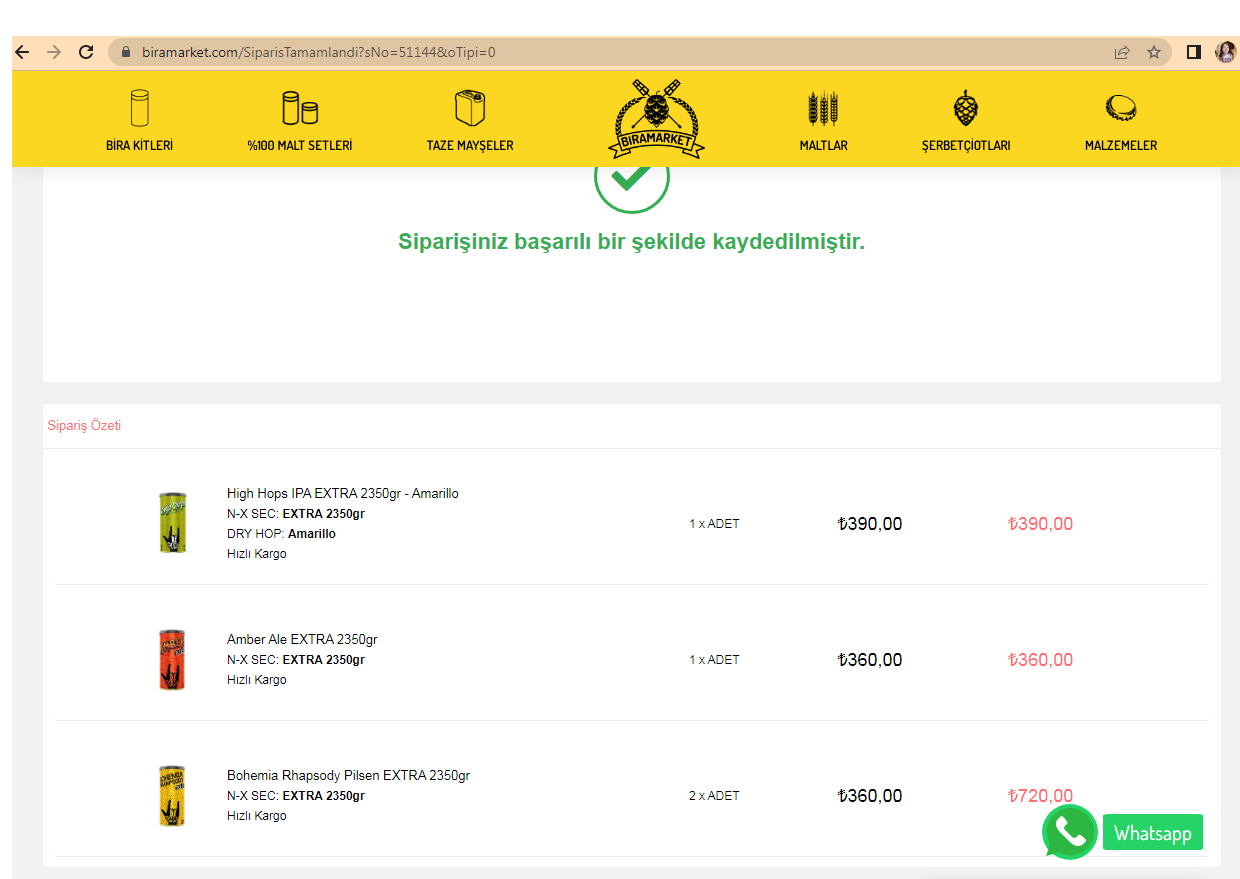Bookmark this page with the star icon
Viewport: 1240px width, 879px height.
coord(1154,52)
